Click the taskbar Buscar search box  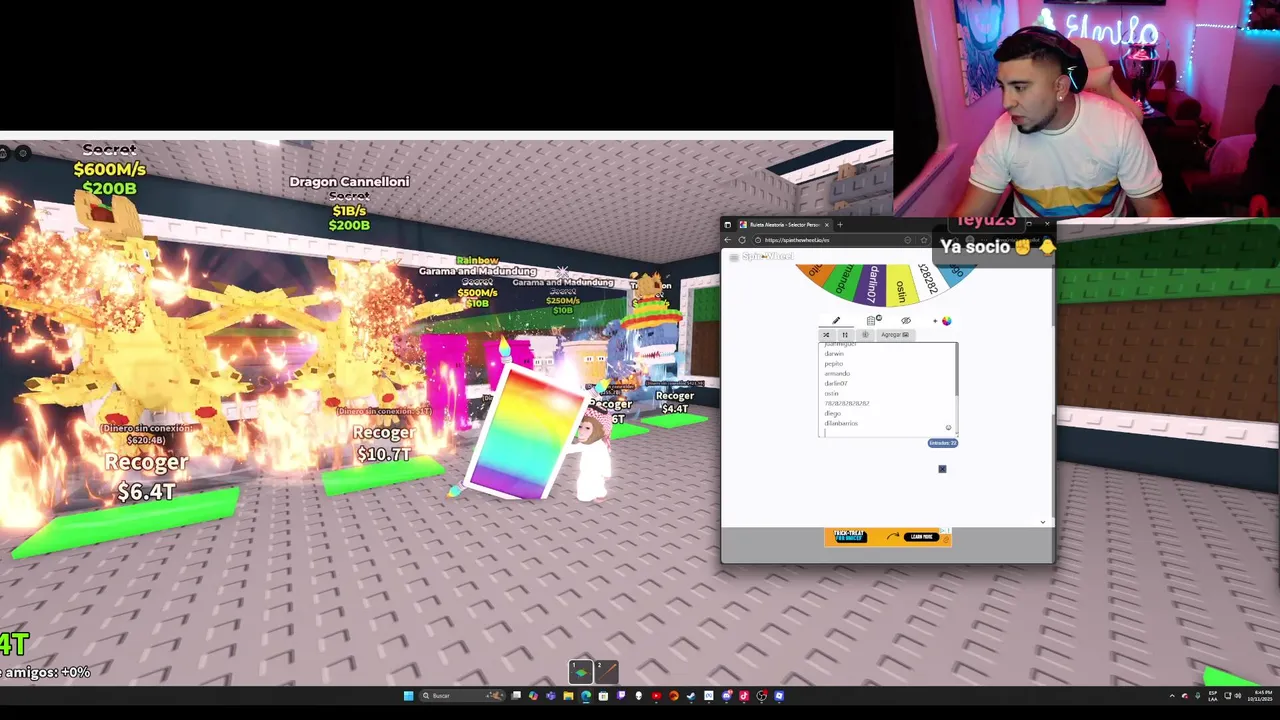pyautogui.click(x=462, y=696)
